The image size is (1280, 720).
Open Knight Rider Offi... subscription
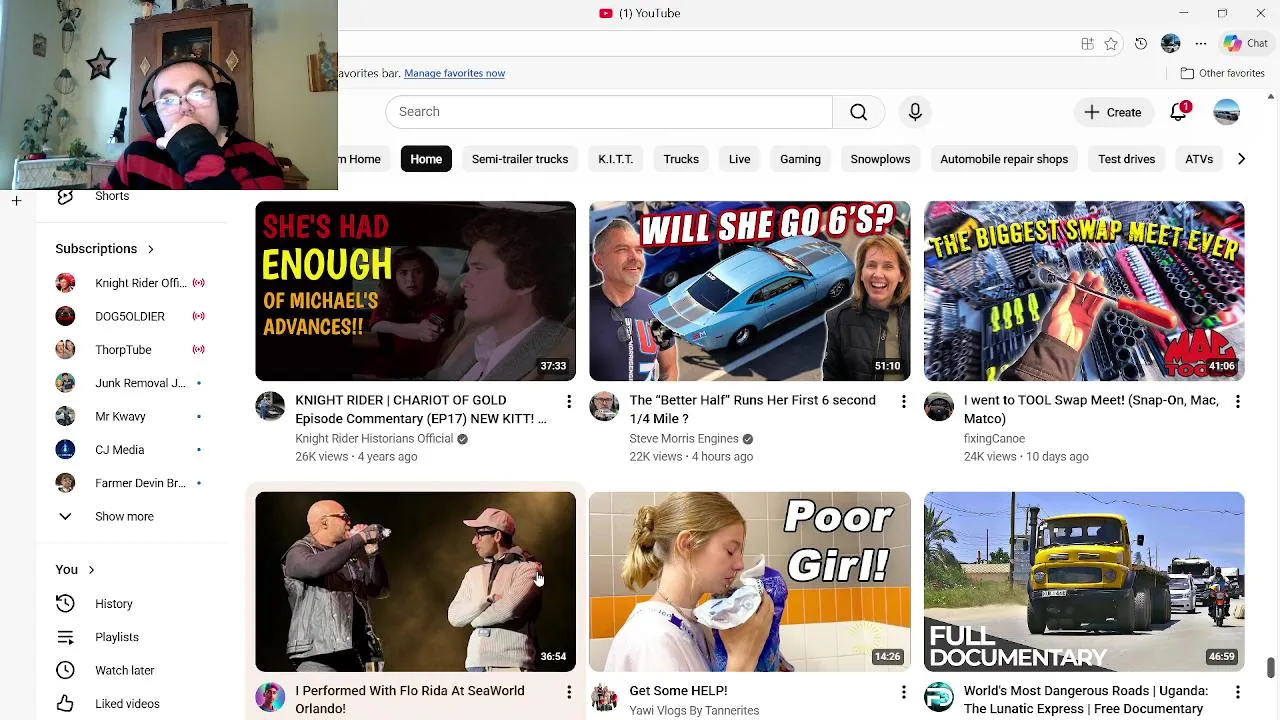(130, 283)
